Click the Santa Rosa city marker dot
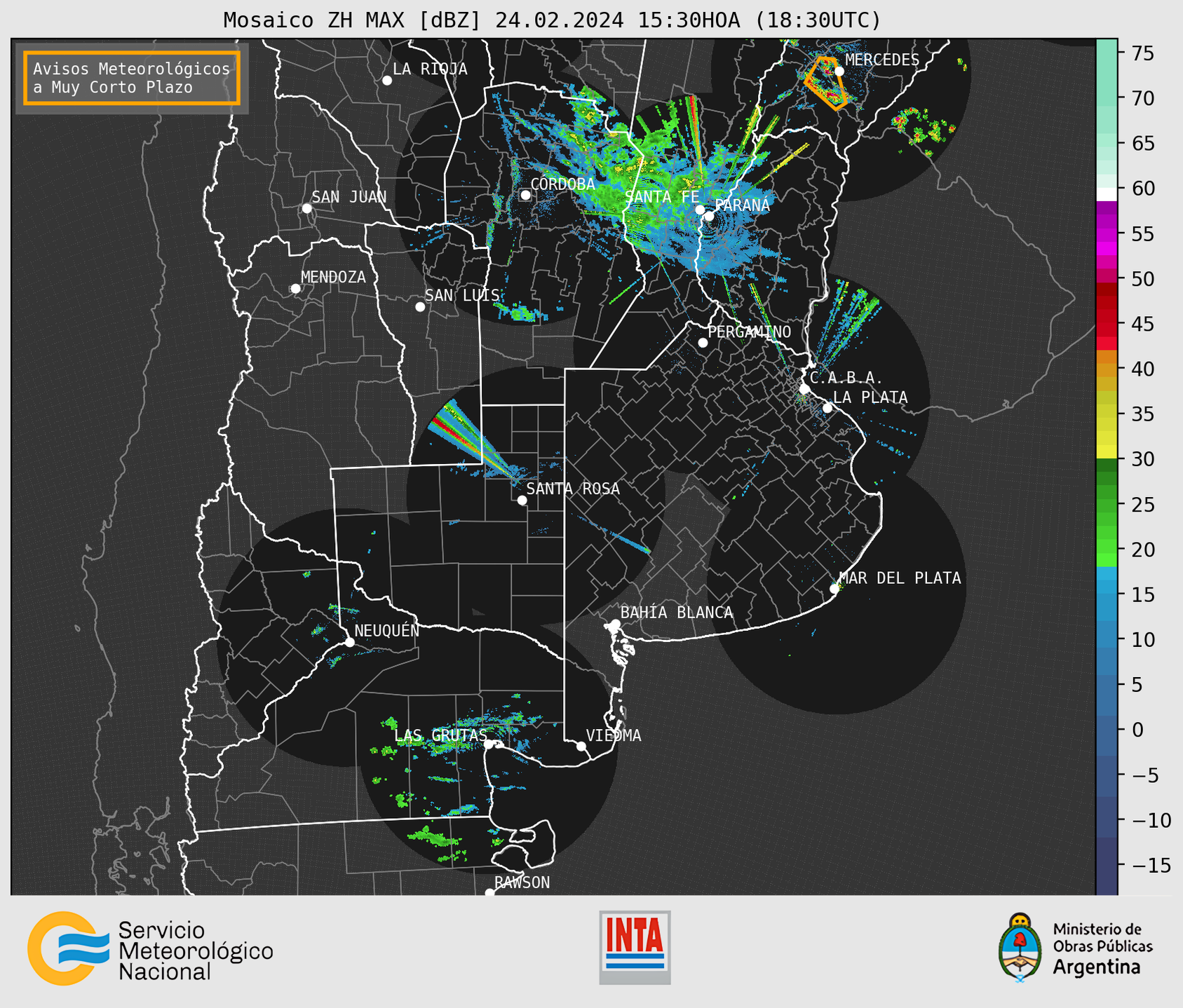Viewport: 1183px width, 1008px height. 522,500
